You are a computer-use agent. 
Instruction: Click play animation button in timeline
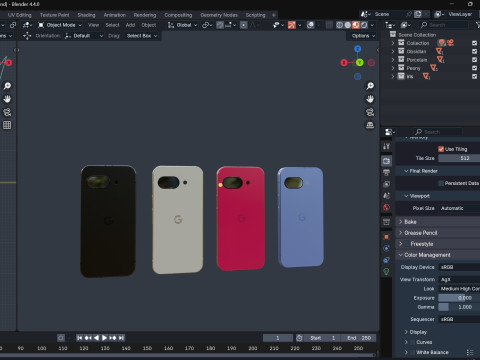105,338
